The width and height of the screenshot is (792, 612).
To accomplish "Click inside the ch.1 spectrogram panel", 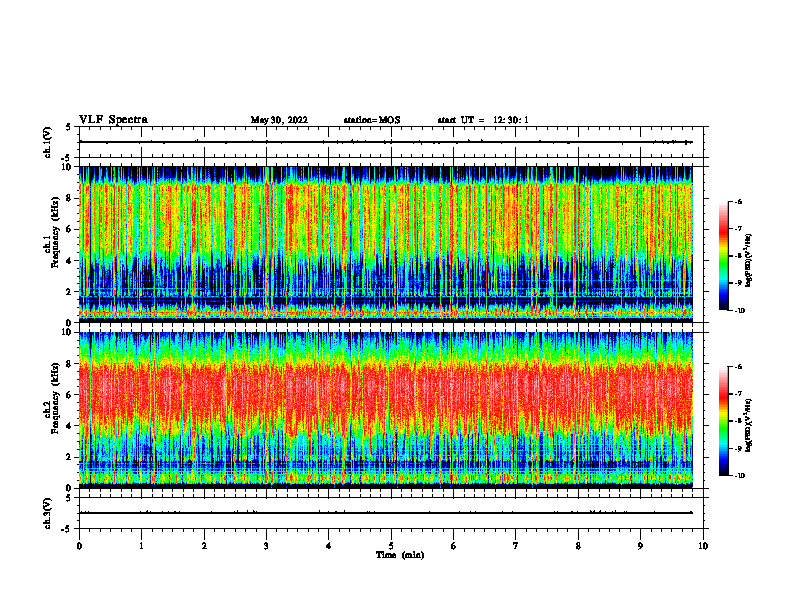I will click(385, 244).
